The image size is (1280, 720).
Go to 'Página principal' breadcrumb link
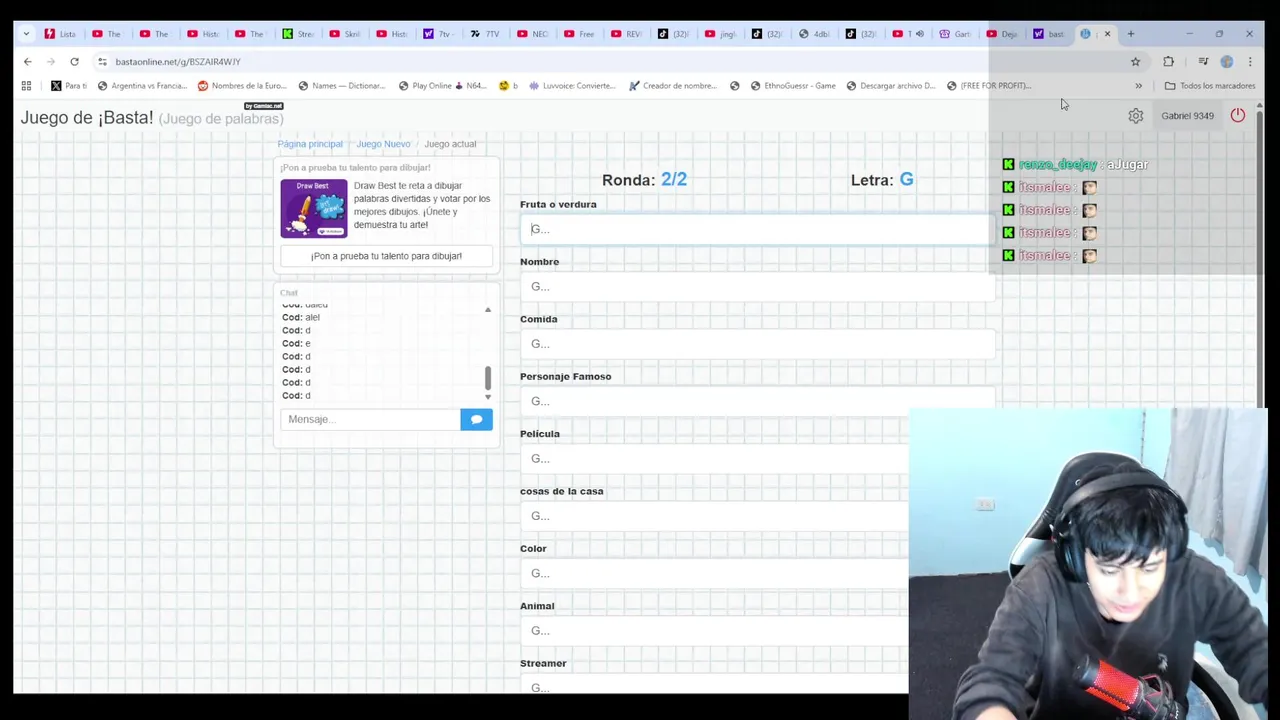pyautogui.click(x=310, y=144)
